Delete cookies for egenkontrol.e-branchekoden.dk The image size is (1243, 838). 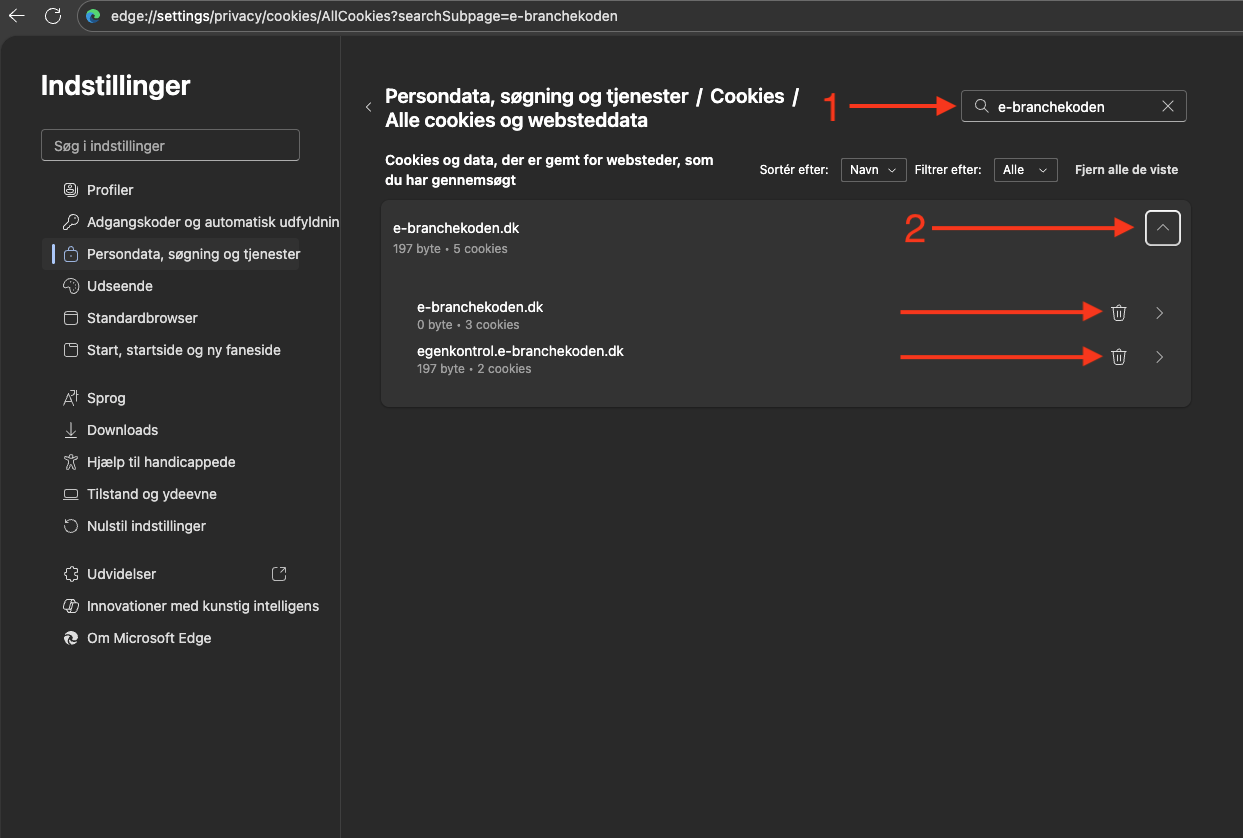coord(1118,357)
